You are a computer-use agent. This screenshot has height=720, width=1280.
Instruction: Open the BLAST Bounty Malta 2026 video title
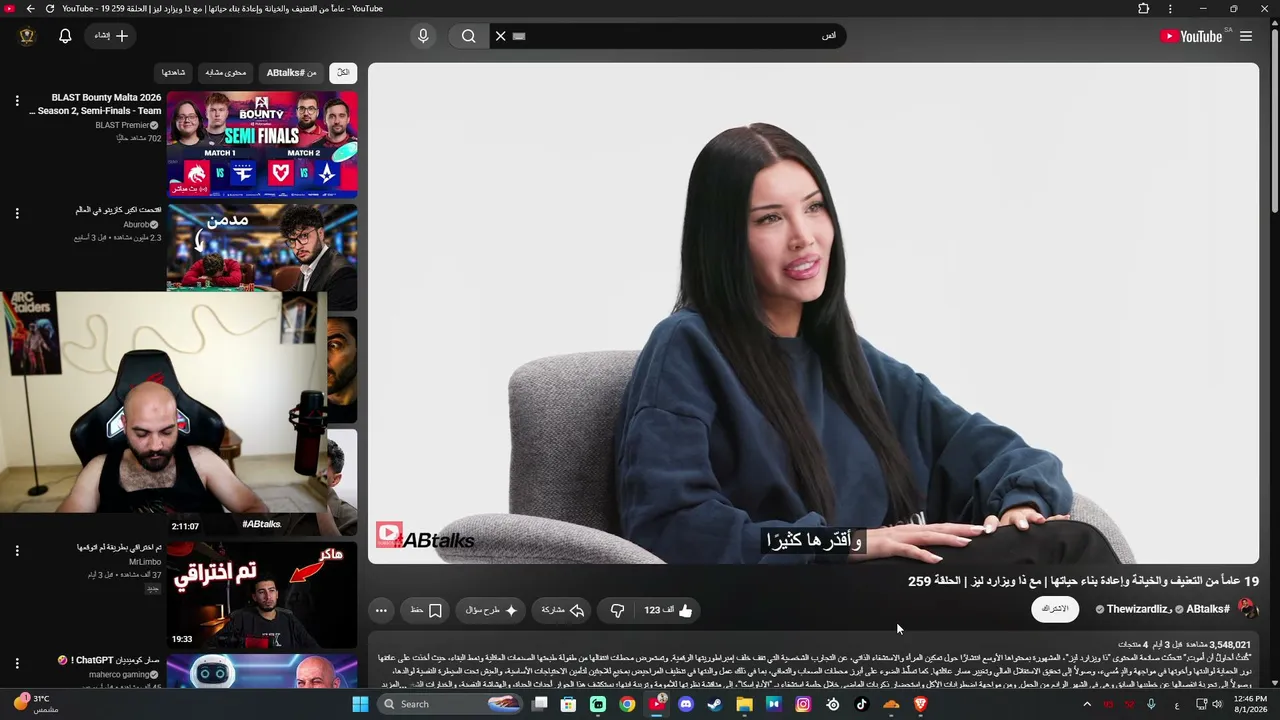click(95, 104)
